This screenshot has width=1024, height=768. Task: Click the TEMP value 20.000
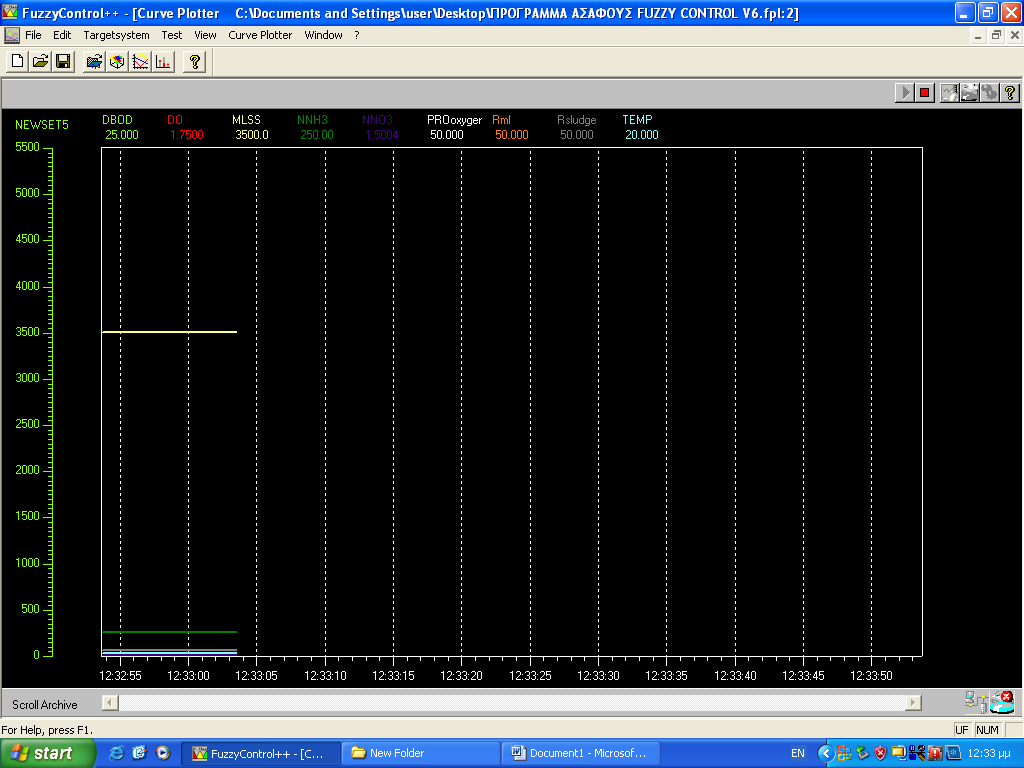(642, 135)
